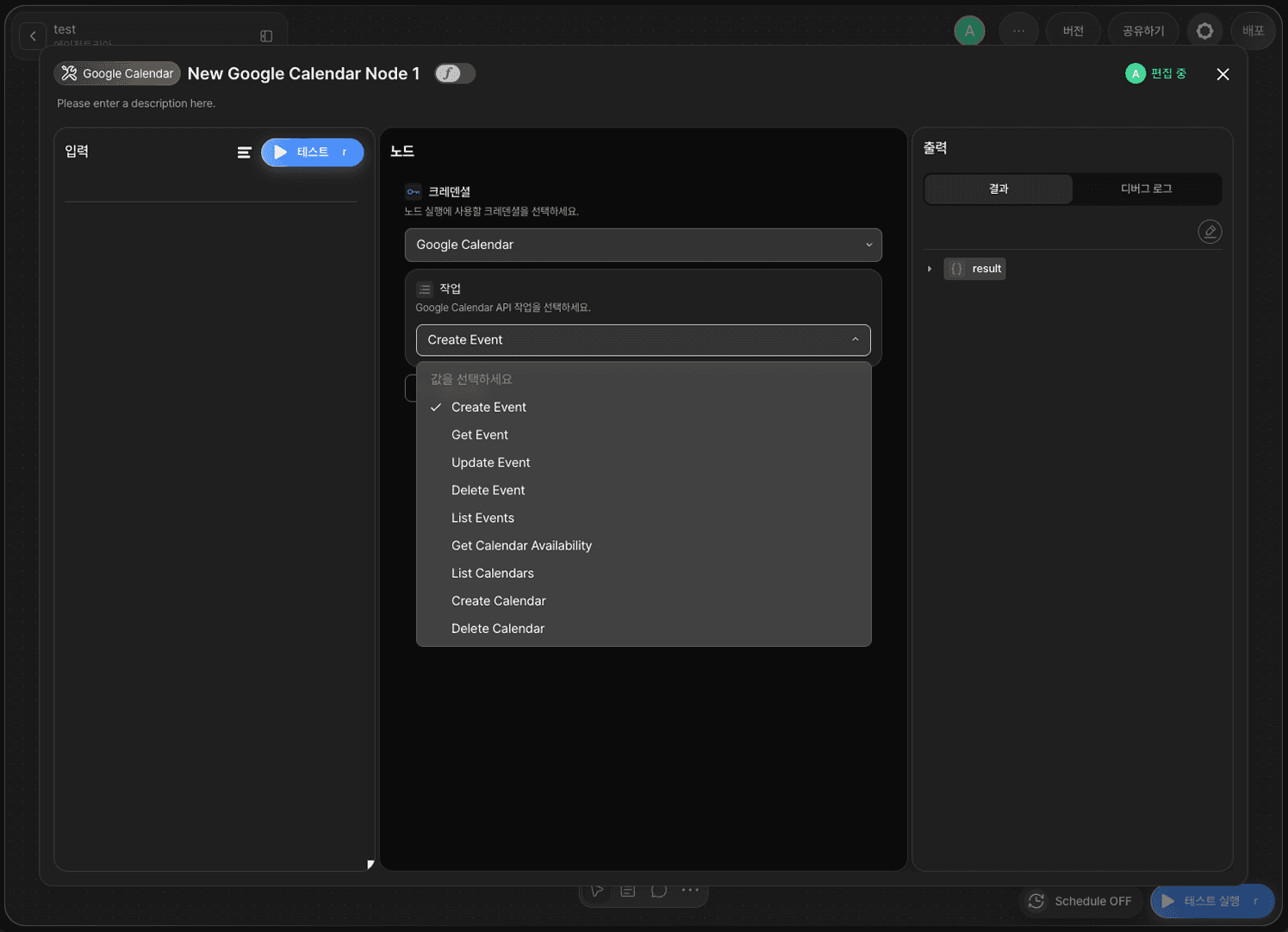The height and width of the screenshot is (932, 1288).
Task: Open the gear settings icon in top bar
Action: click(x=1204, y=31)
